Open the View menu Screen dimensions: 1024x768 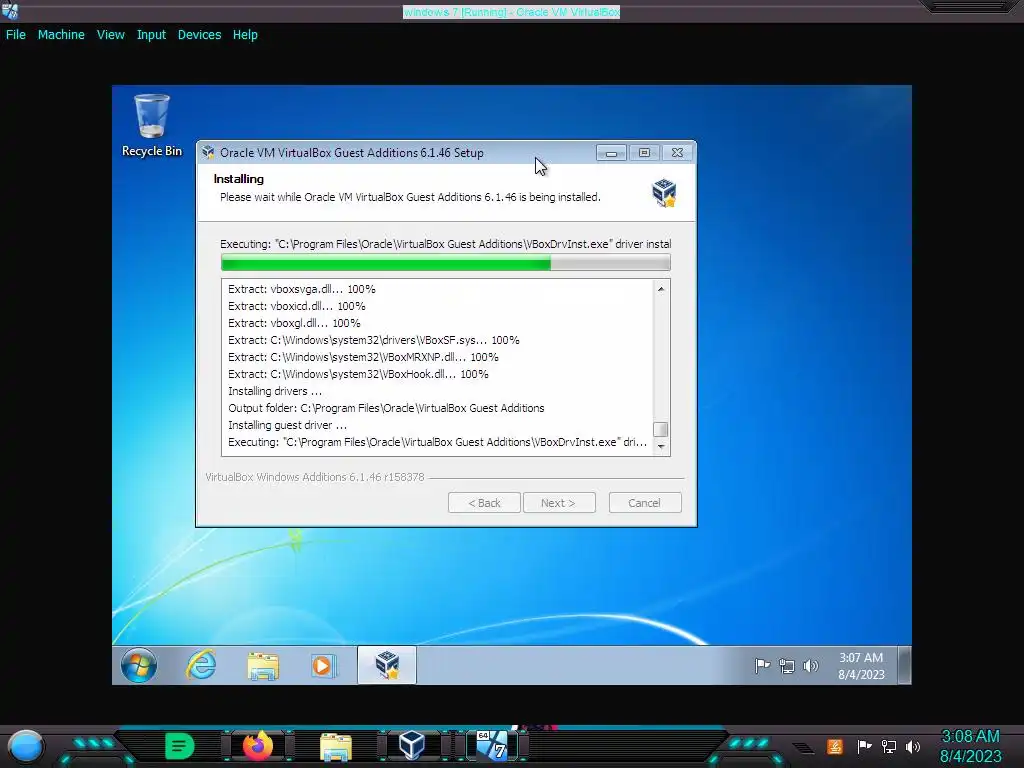[110, 35]
